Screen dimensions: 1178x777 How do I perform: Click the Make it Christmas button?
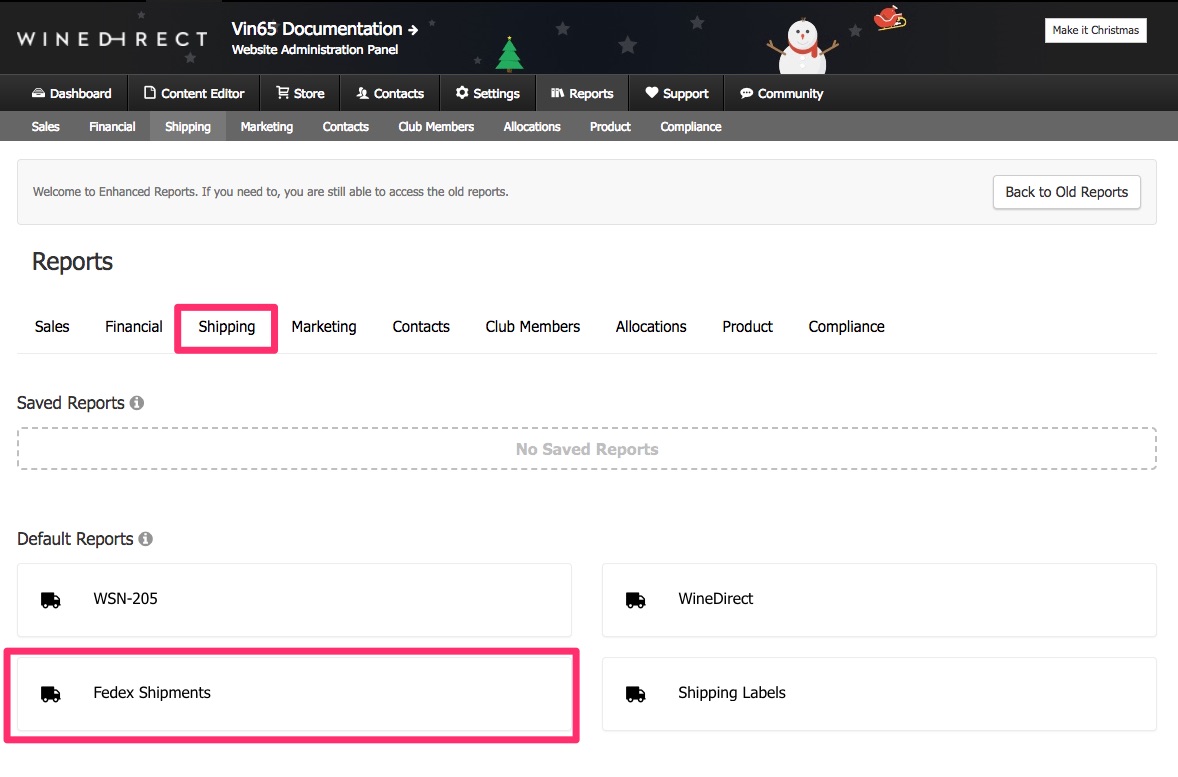[1095, 30]
